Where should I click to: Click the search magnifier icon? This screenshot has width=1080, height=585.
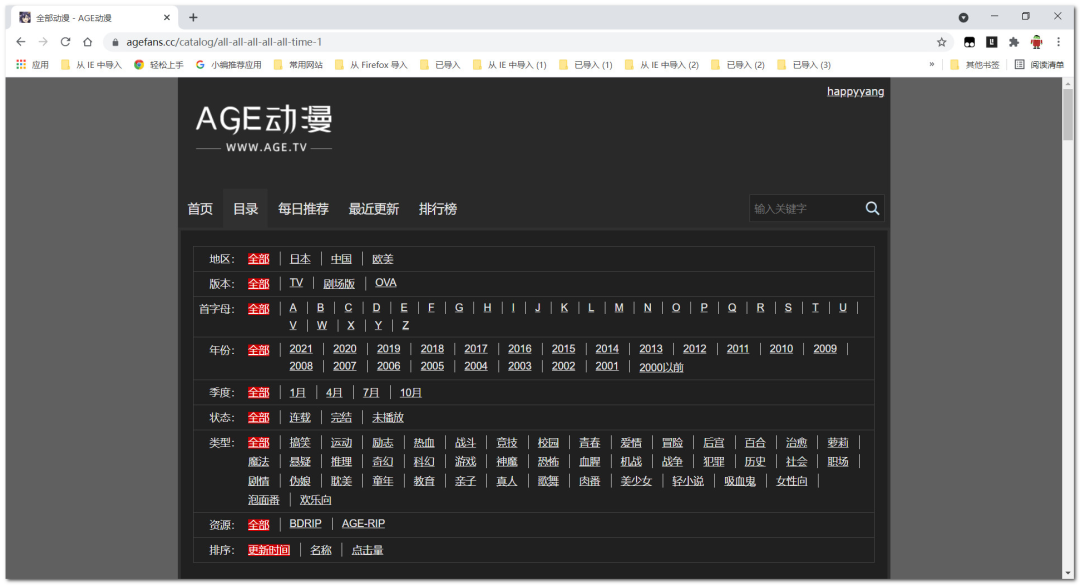(872, 208)
